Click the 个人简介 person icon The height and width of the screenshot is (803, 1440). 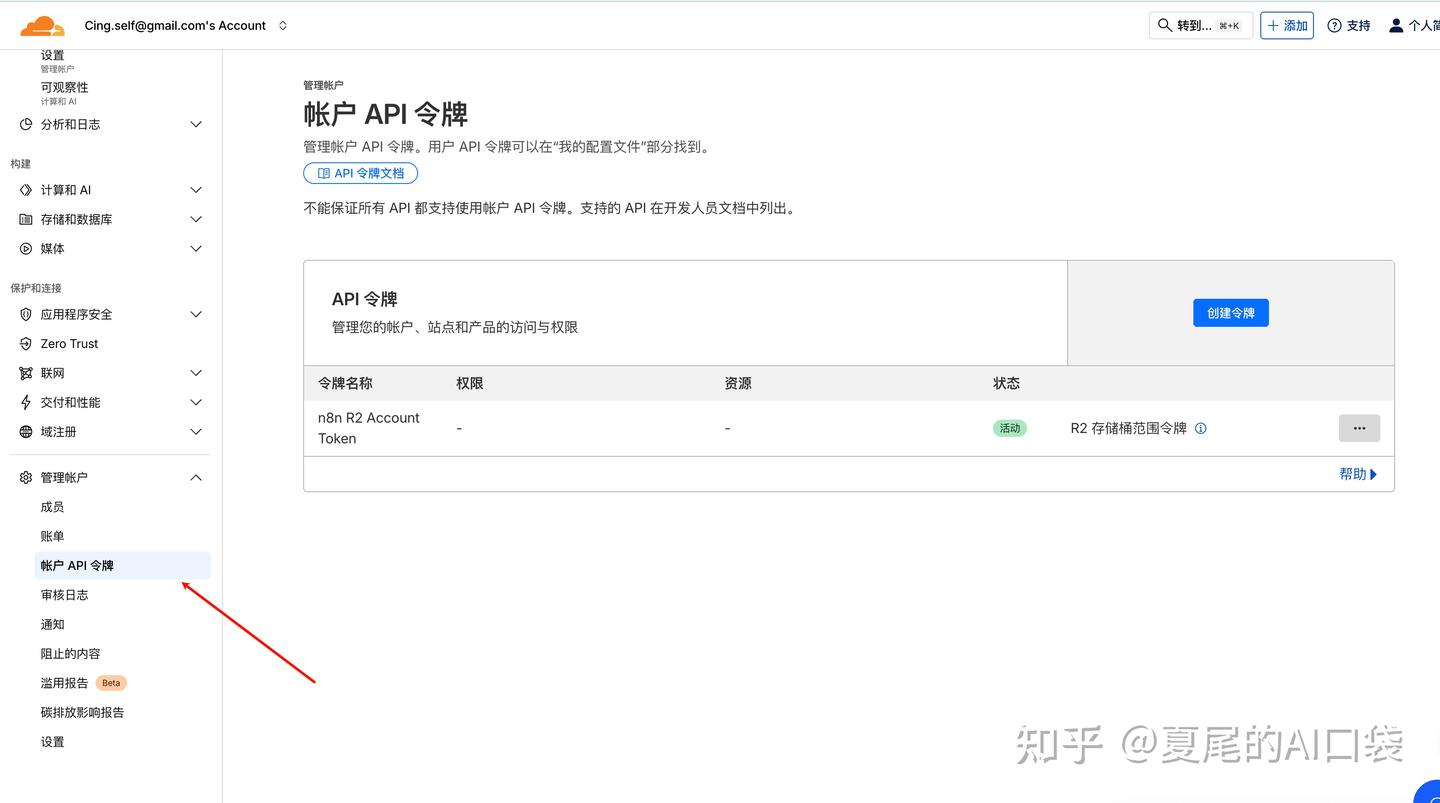pos(1395,25)
